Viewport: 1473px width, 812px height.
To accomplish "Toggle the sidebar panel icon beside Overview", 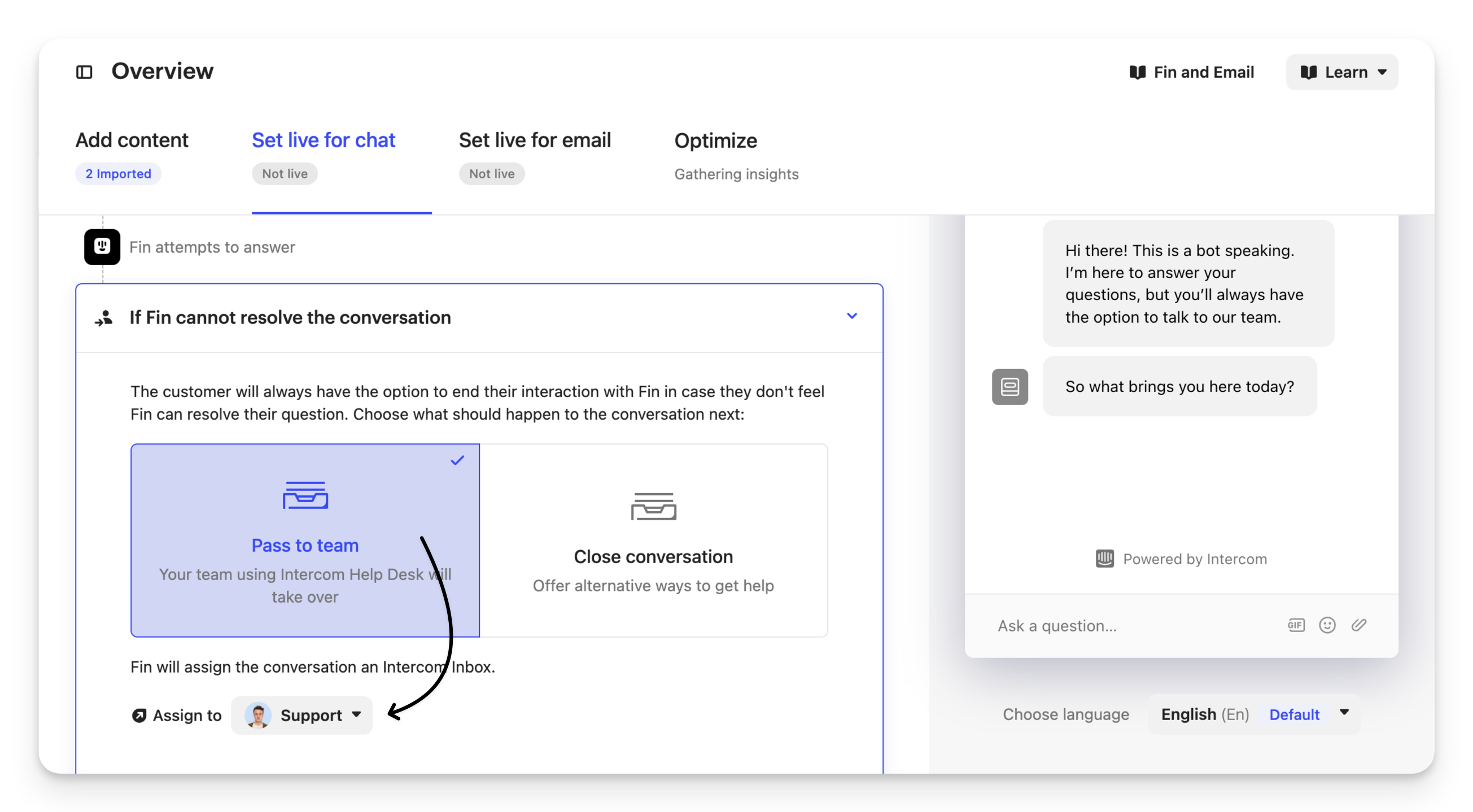I will click(84, 72).
